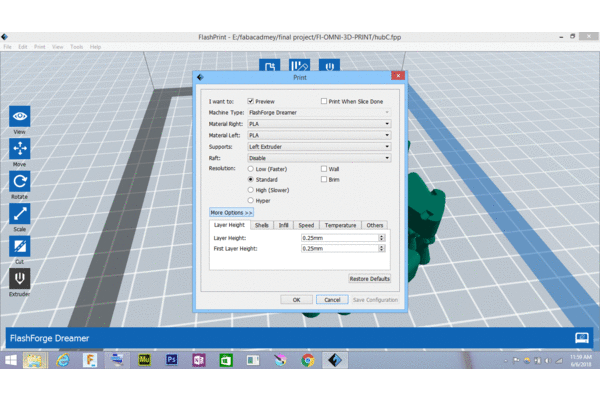Toggle the Preview checkbox
This screenshot has height=400, width=600.
251,101
